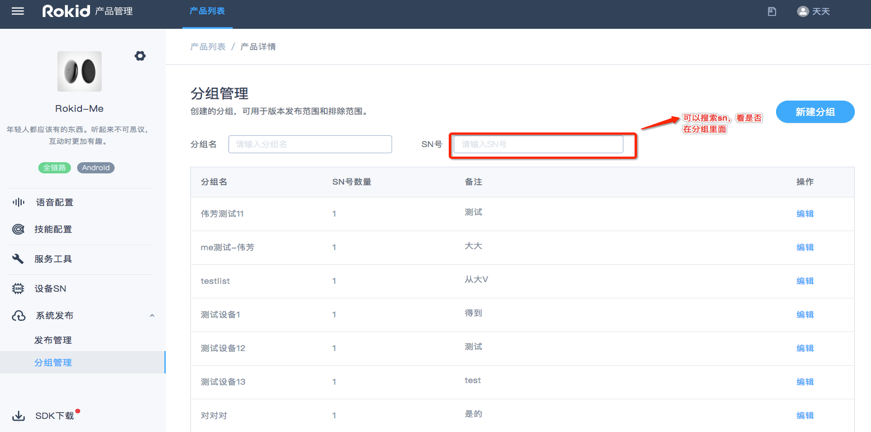Click the 设备SN chip icon

[18, 289]
